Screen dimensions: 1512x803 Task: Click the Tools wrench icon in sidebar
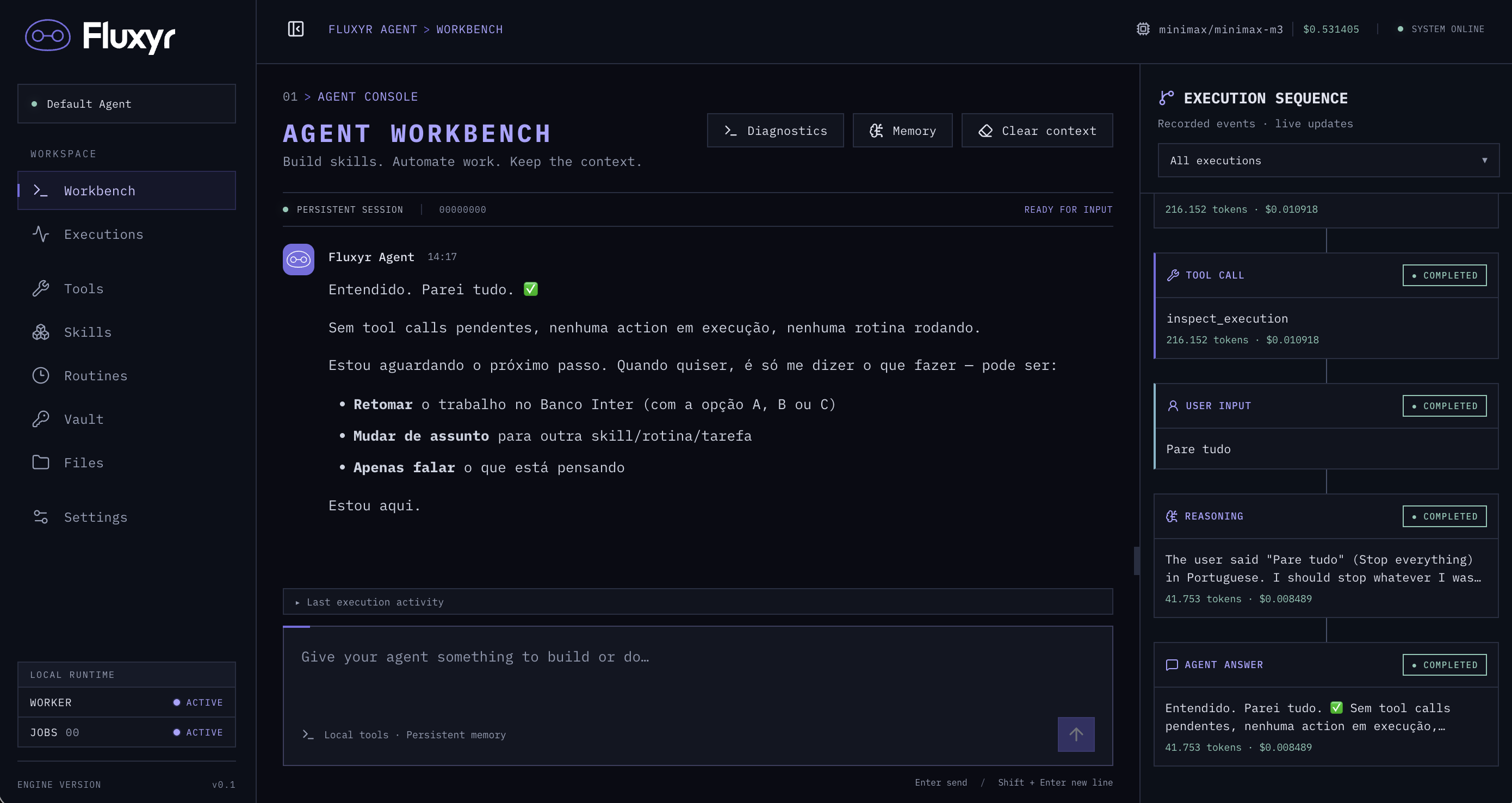click(40, 288)
